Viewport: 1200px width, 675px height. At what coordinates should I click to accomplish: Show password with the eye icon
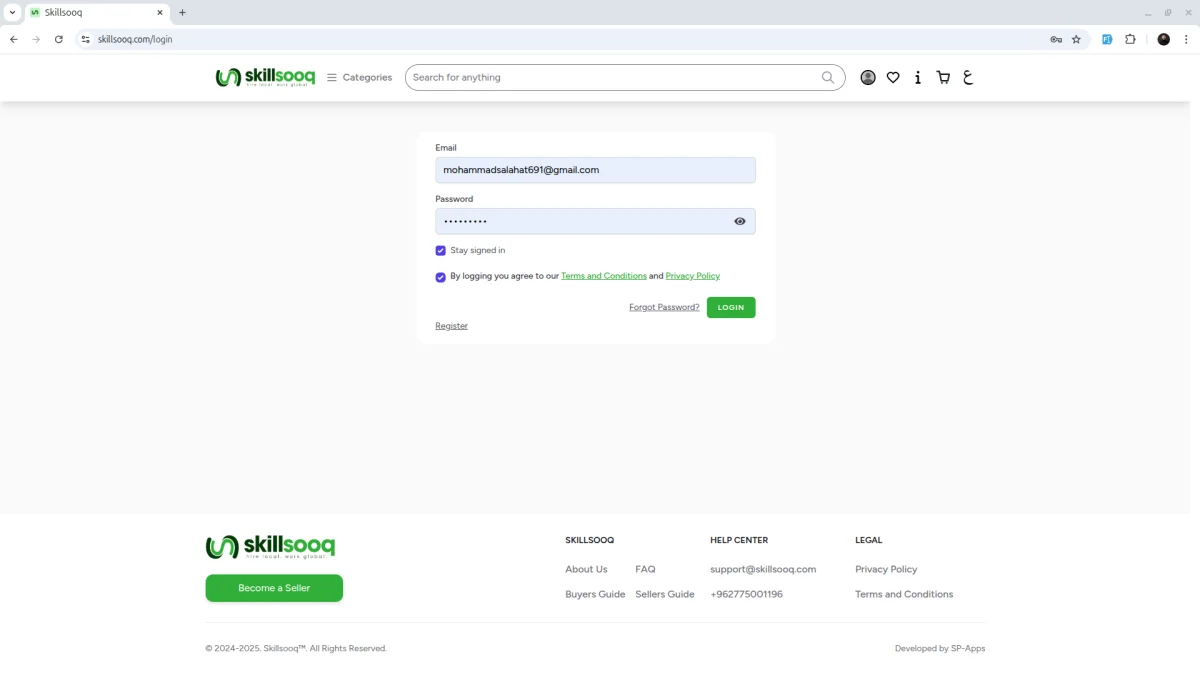click(x=740, y=221)
